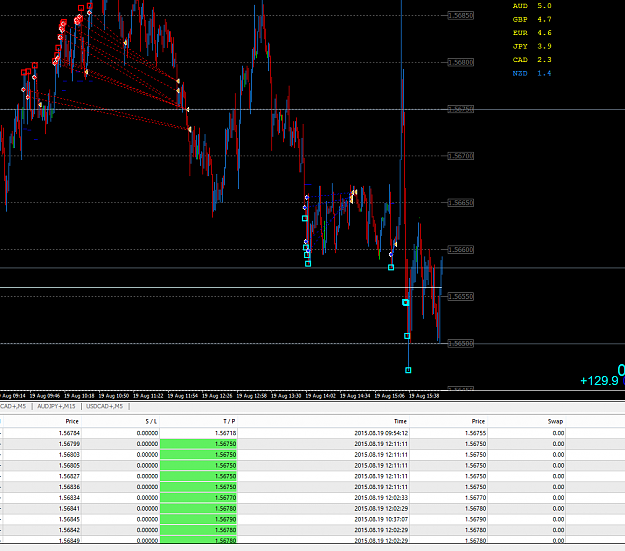The height and width of the screenshot is (551, 625).
Task: Select the trade row with open price 1.56834
Action: pyautogui.click(x=312, y=498)
